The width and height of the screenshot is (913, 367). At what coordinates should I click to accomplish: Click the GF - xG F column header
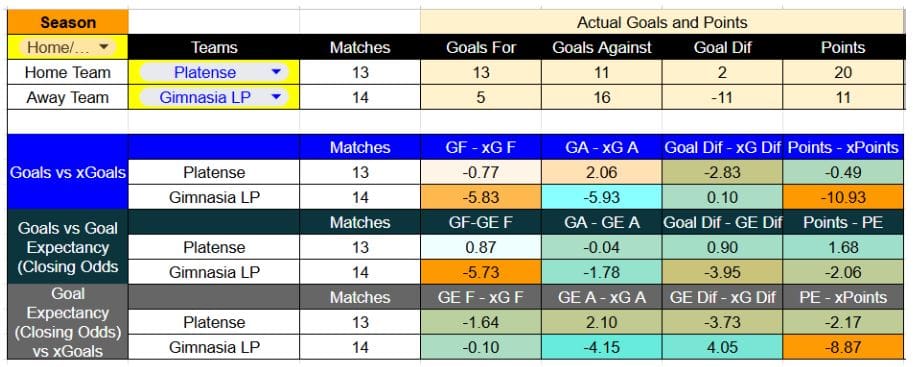(x=481, y=147)
